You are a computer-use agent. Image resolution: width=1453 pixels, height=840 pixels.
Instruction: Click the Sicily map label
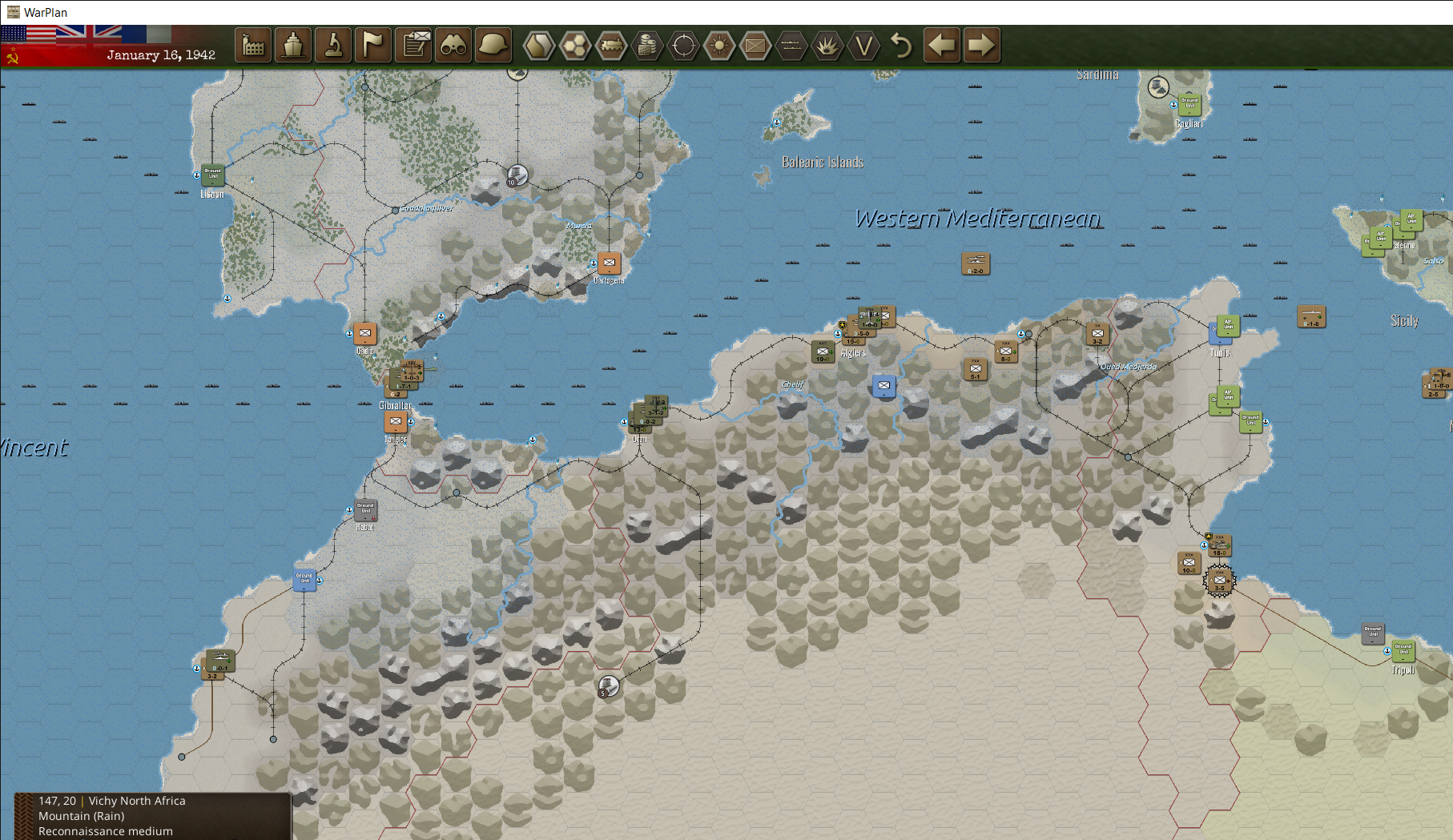tap(1404, 321)
